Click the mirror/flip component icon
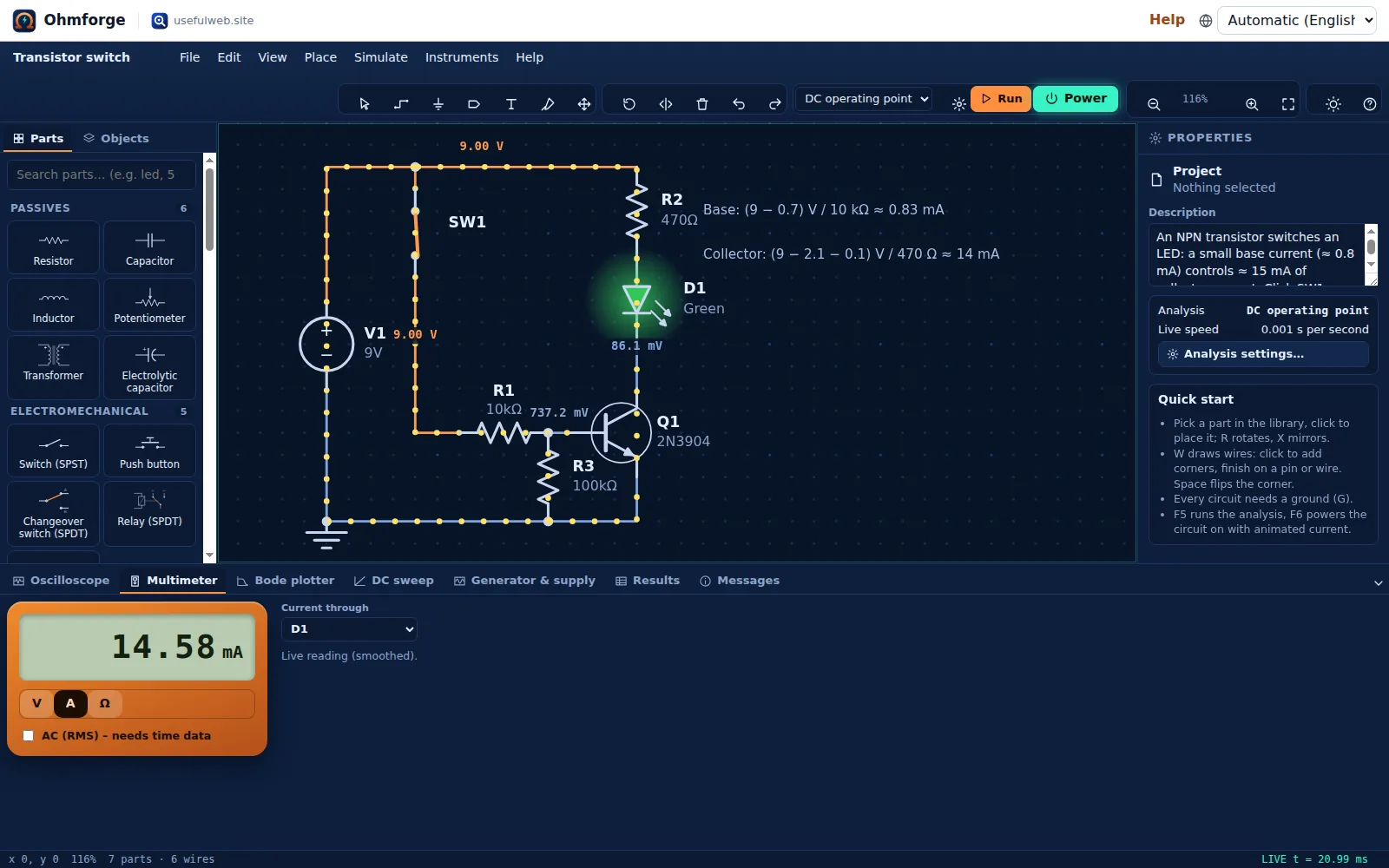The image size is (1389, 868). pos(666,104)
